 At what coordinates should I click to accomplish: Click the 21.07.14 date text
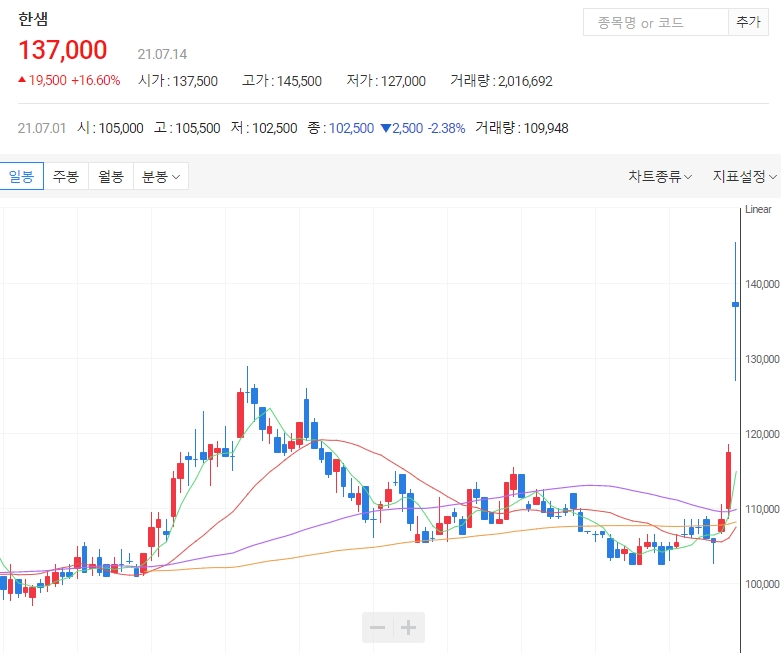click(x=162, y=54)
